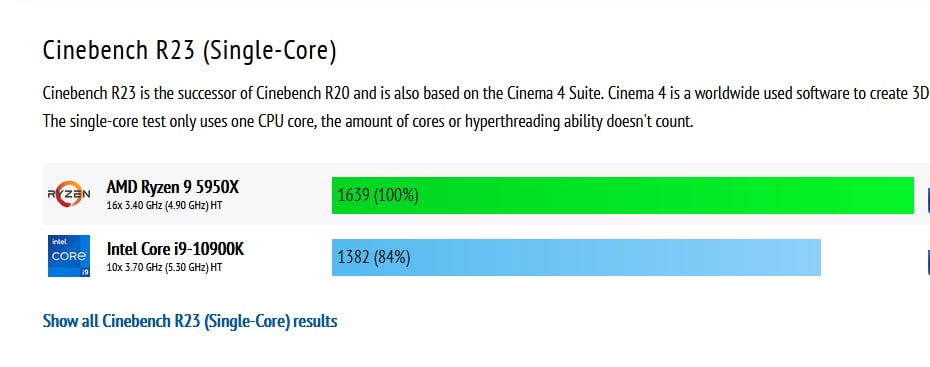Select the 1639 (100%) score label
Image resolution: width=930 pixels, height=367 pixels.
[378, 195]
